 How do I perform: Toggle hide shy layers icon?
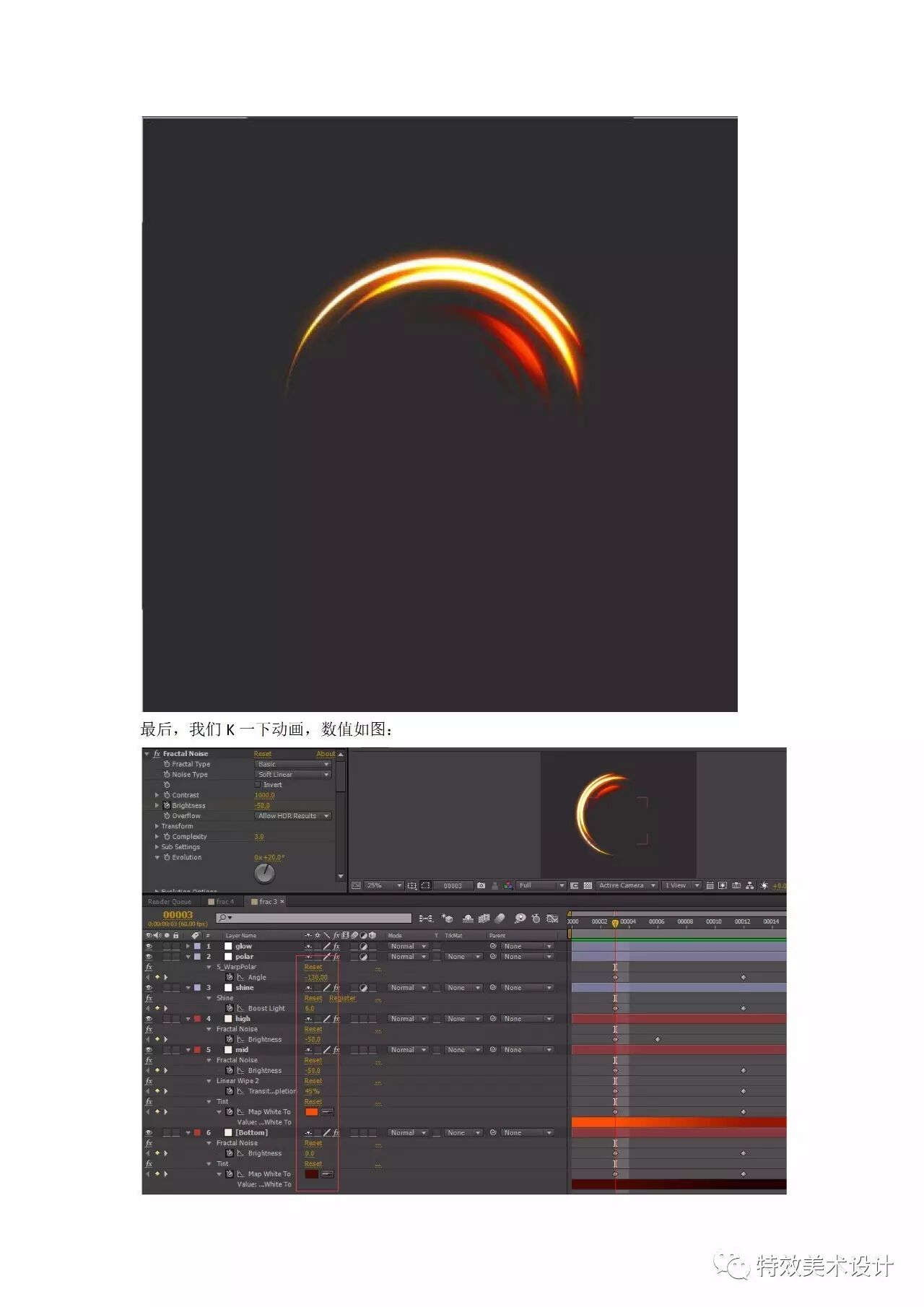[x=468, y=919]
